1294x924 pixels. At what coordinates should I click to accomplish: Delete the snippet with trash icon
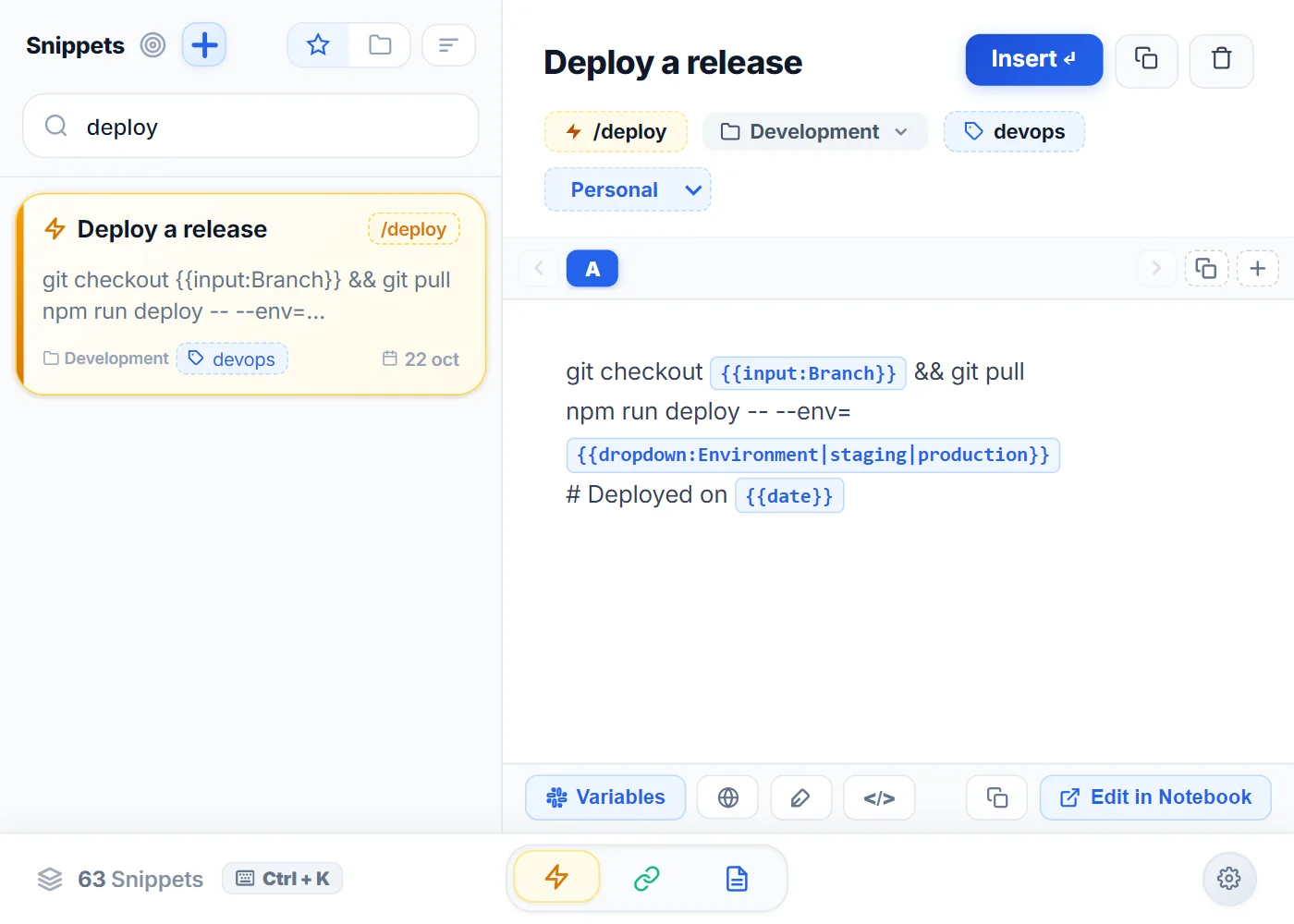click(x=1221, y=60)
